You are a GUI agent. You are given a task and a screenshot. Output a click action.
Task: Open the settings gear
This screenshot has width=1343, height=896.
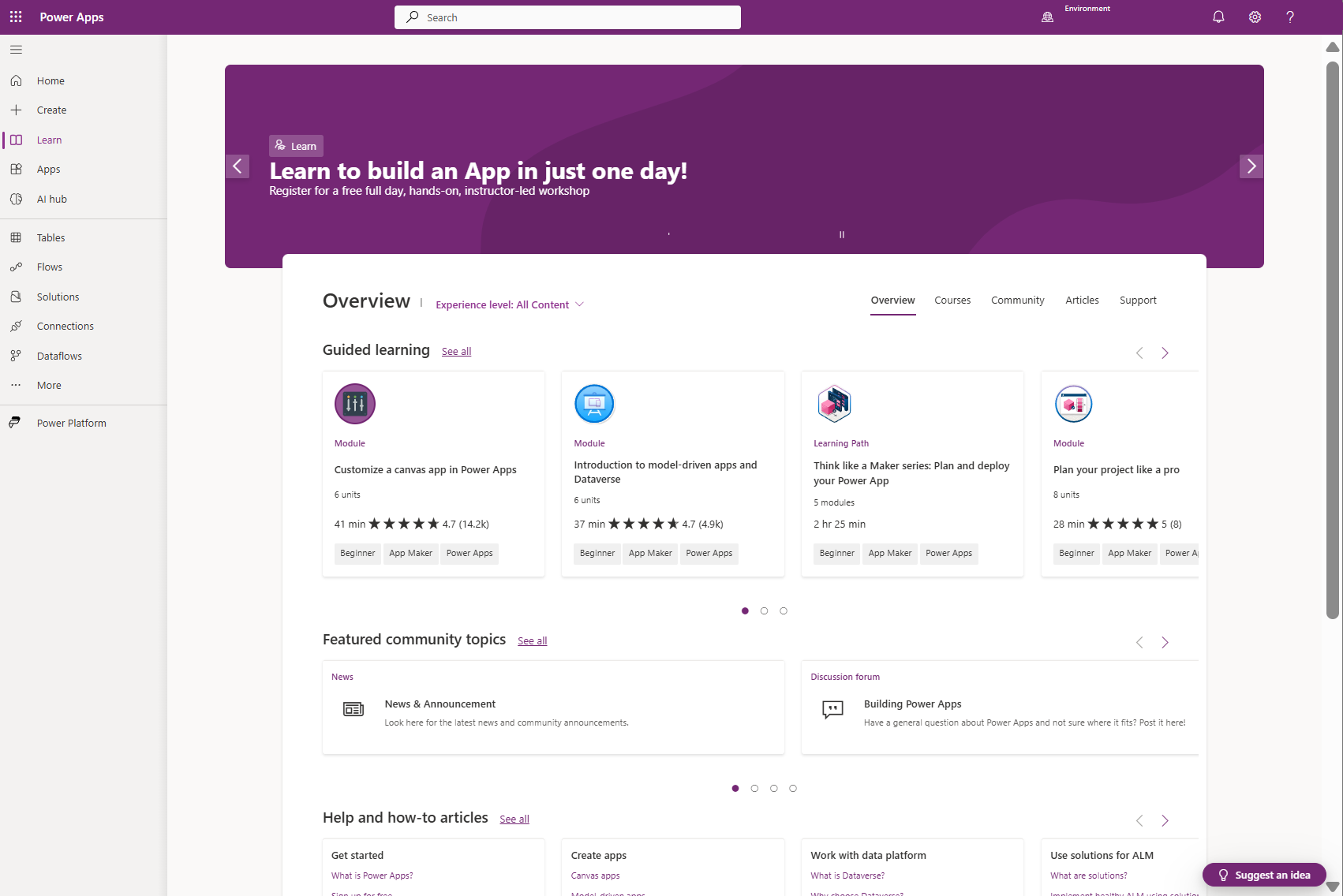1254,17
